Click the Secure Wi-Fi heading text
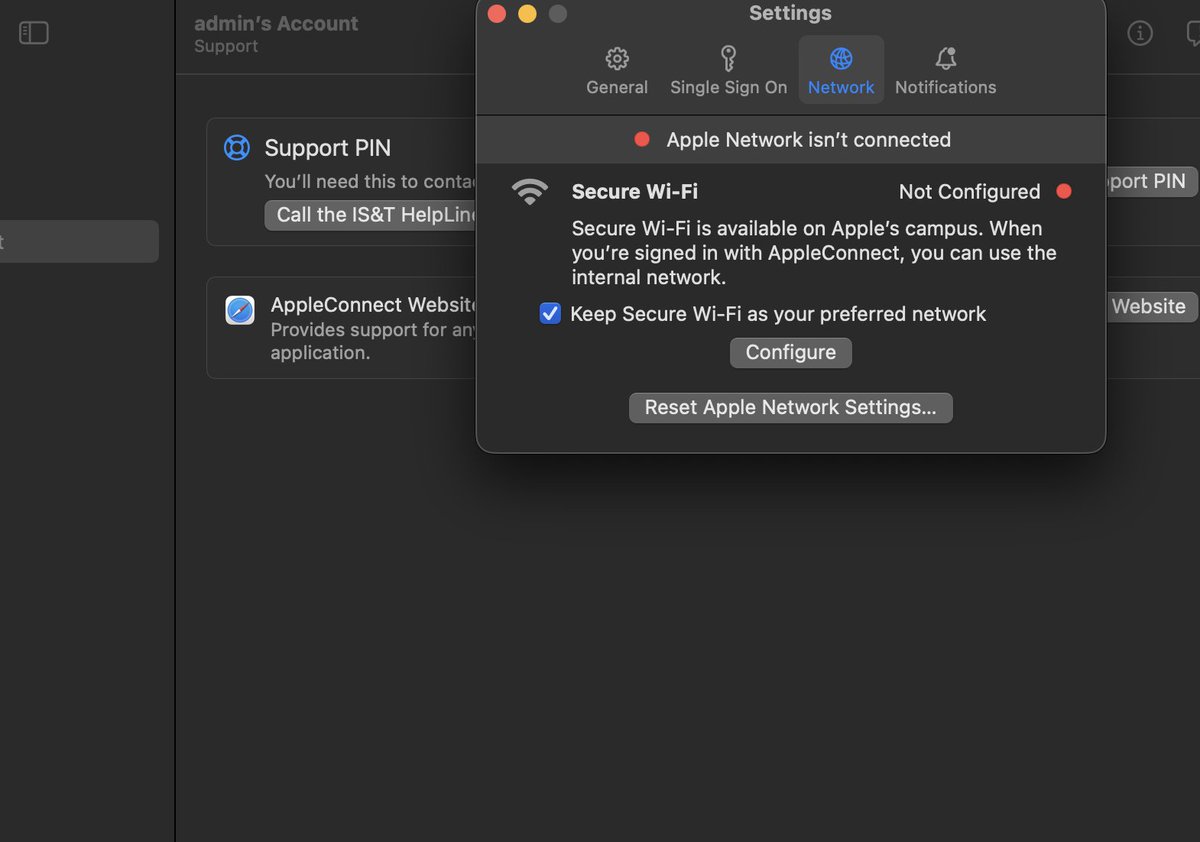The image size is (1200, 842). (635, 191)
